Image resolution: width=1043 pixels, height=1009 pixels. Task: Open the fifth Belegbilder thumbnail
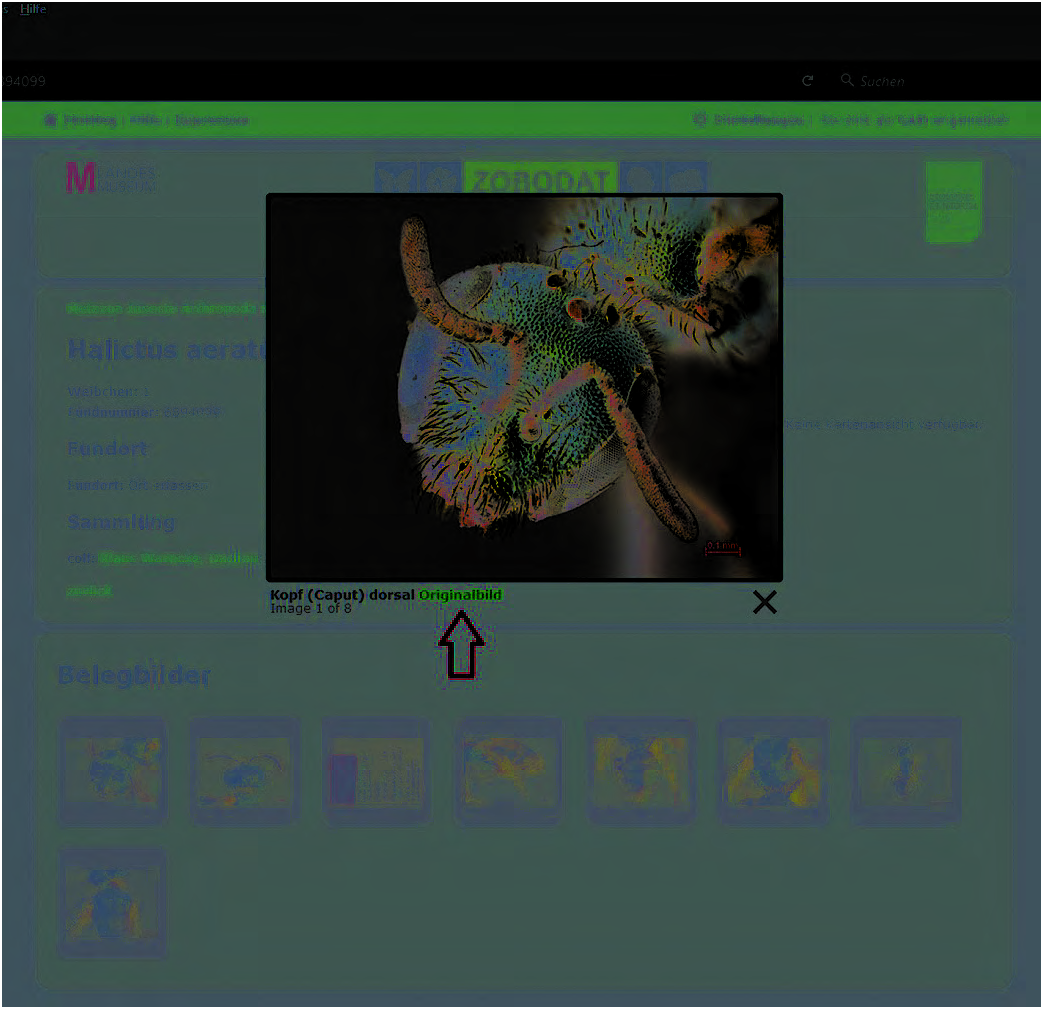coord(641,771)
